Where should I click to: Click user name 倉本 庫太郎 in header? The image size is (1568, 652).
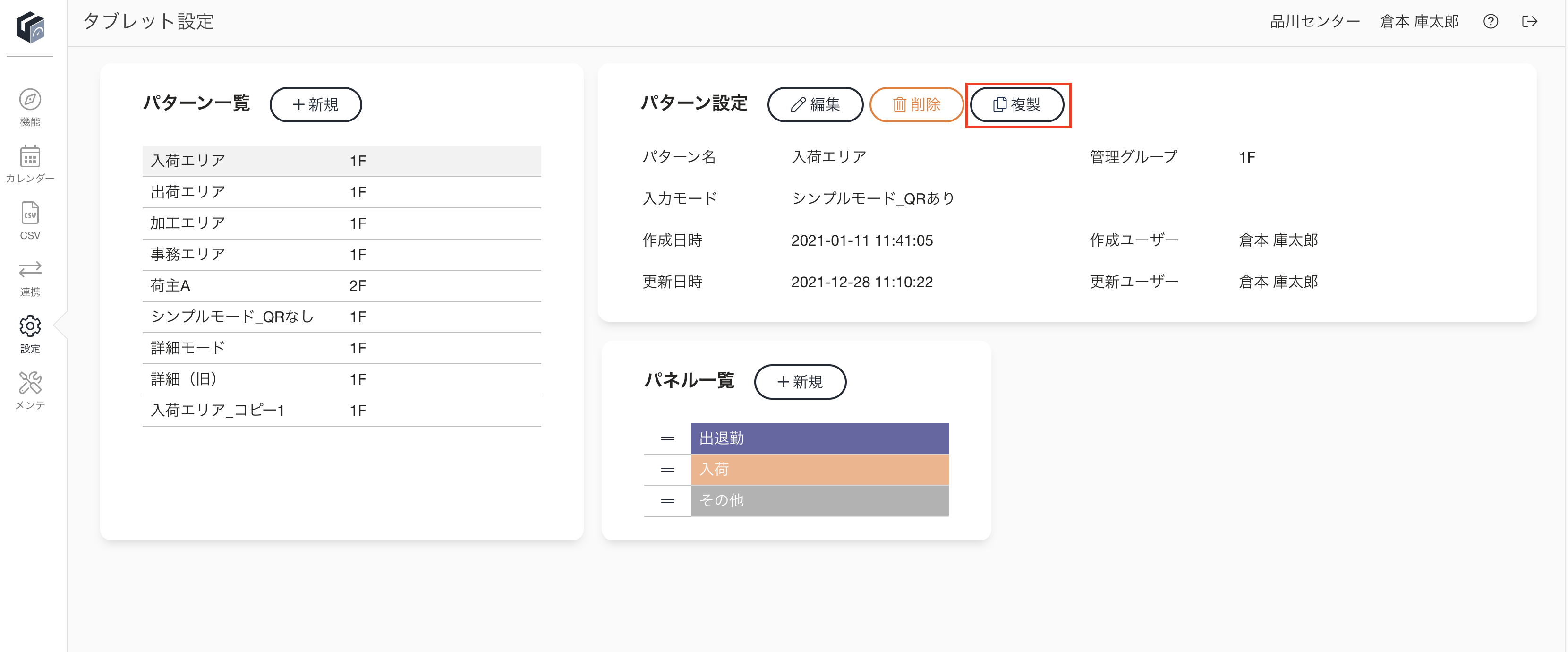tap(1419, 21)
